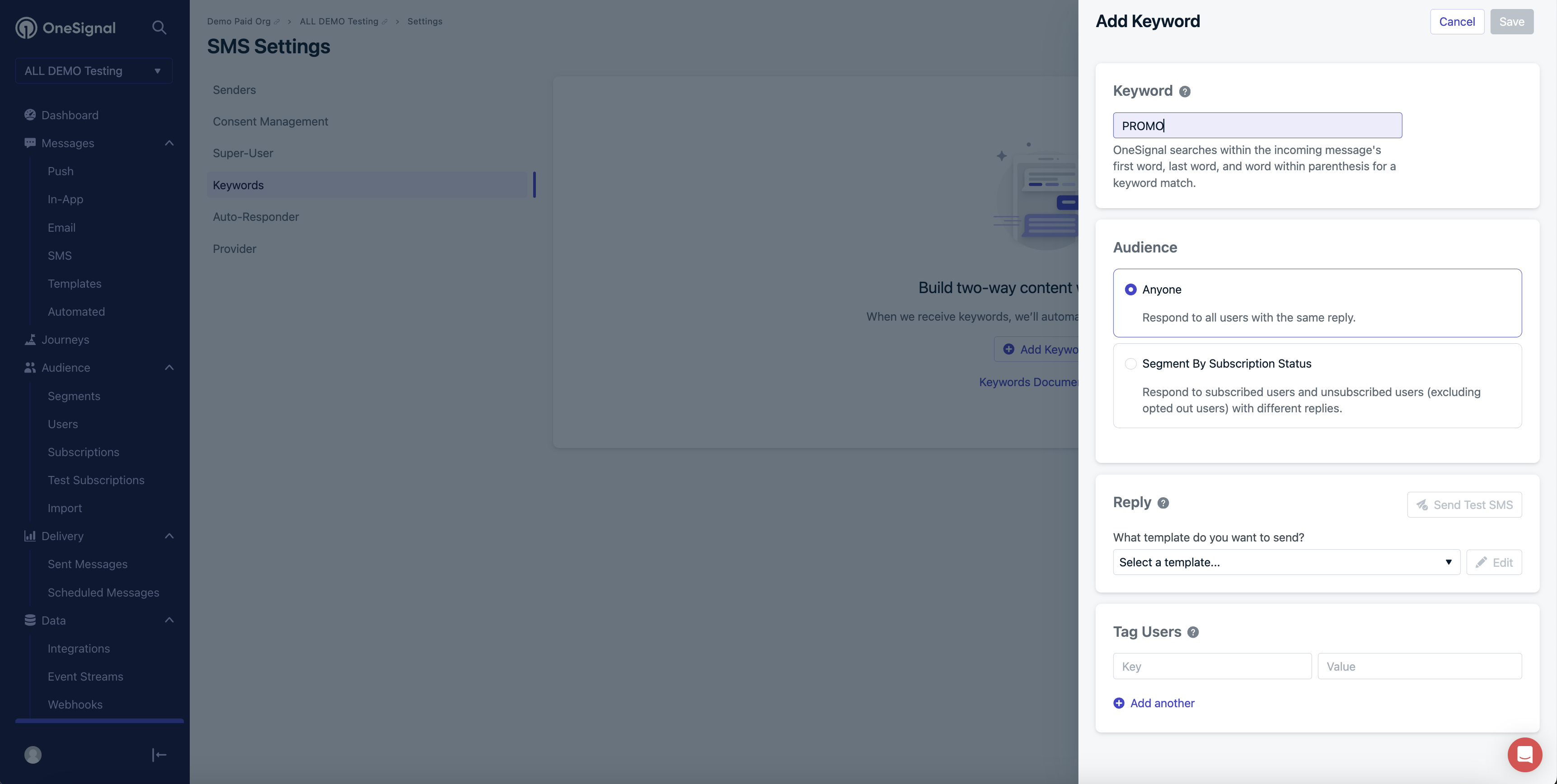Collapse the Messages section chevron
Viewport: 1557px width, 784px height.
tap(169, 143)
